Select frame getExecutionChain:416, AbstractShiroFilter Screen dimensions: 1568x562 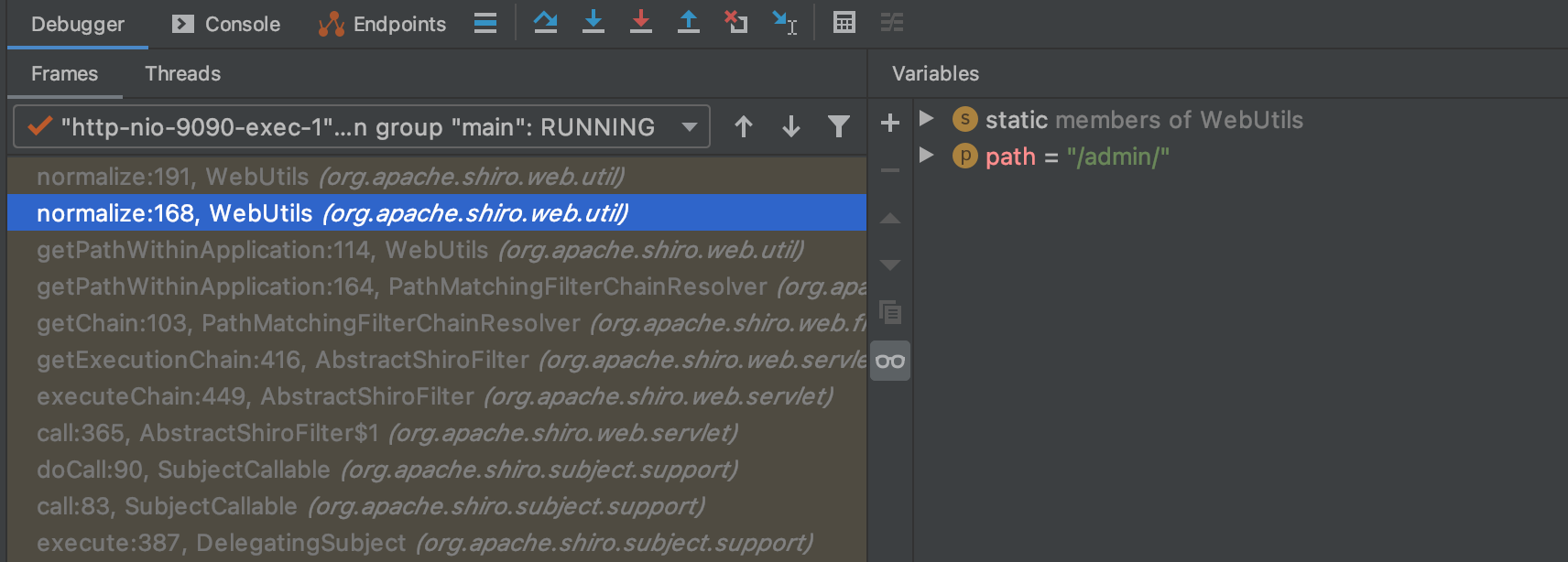436,359
